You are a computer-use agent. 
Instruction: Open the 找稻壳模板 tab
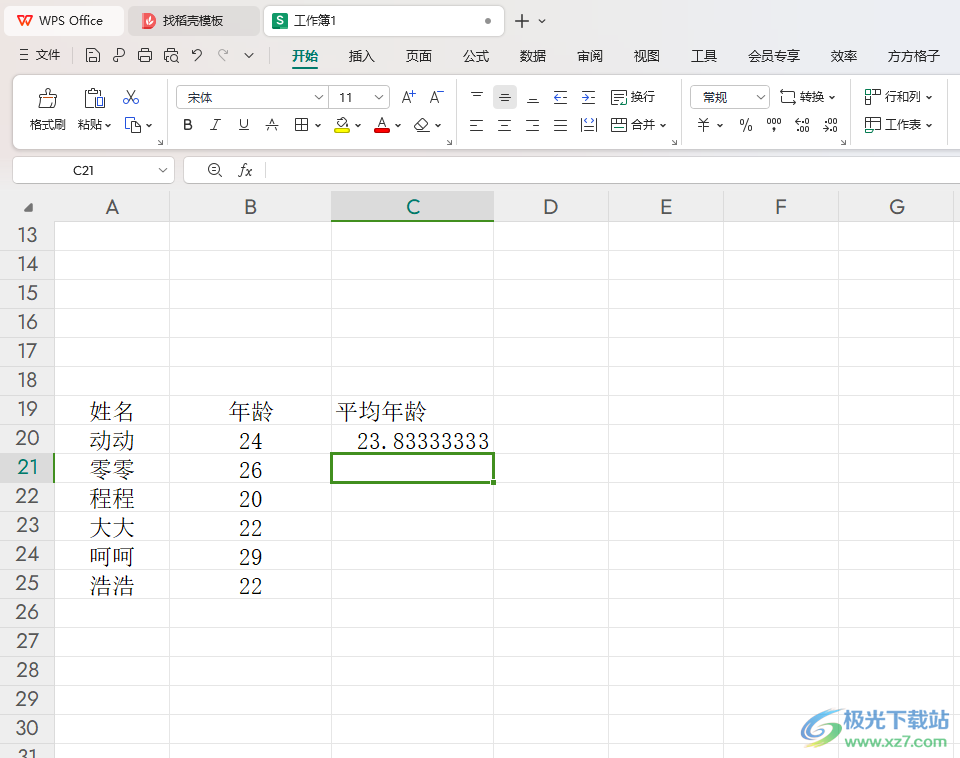(193, 21)
